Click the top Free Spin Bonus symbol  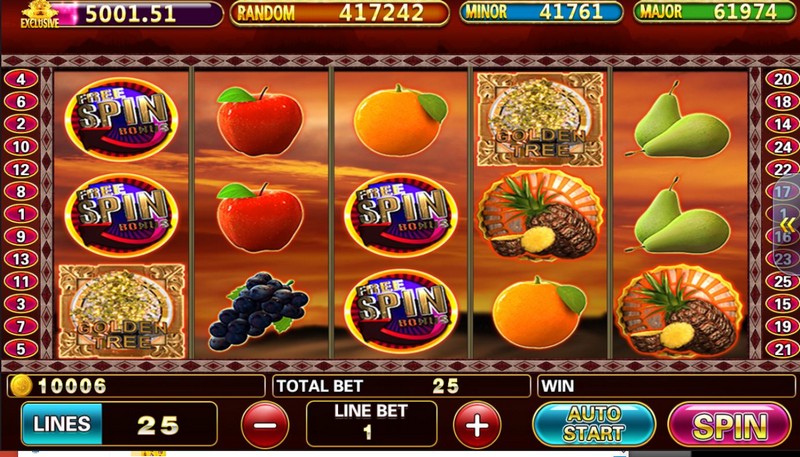[121, 119]
